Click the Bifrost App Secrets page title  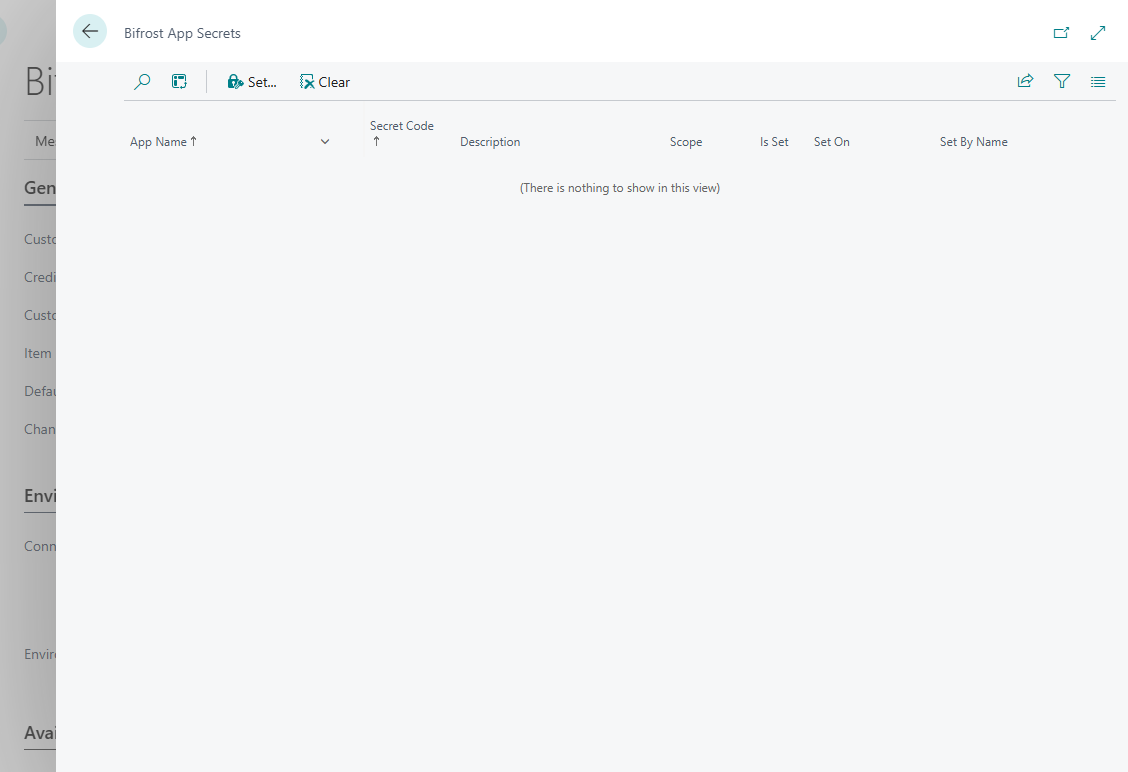[x=182, y=33]
